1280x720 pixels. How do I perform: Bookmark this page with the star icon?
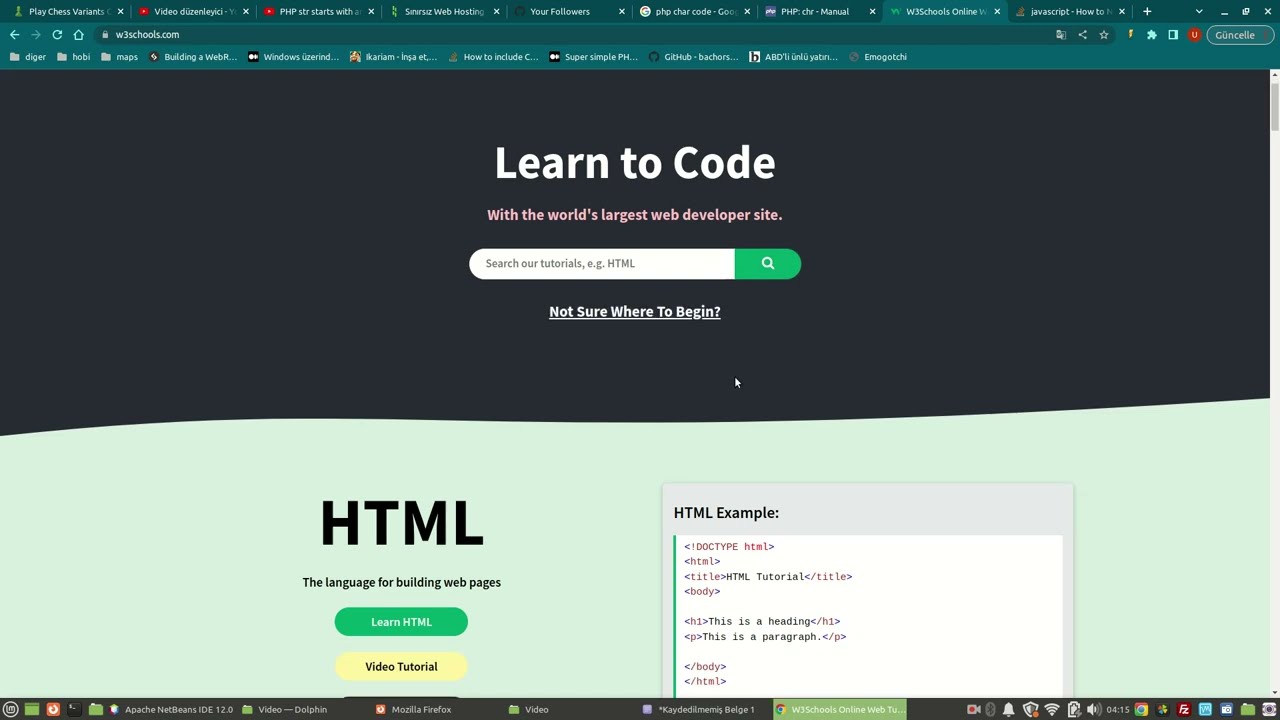click(1103, 34)
